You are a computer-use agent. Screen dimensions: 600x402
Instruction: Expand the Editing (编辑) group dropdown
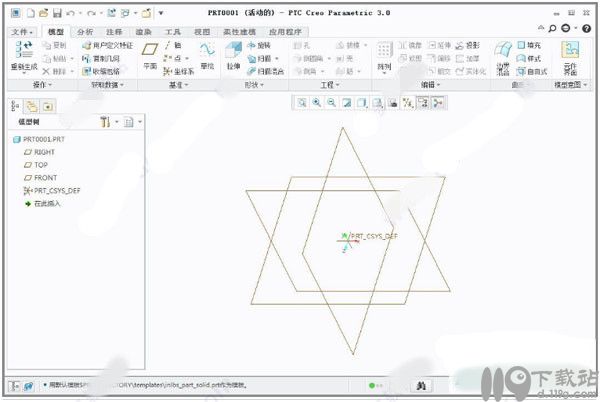coord(430,85)
